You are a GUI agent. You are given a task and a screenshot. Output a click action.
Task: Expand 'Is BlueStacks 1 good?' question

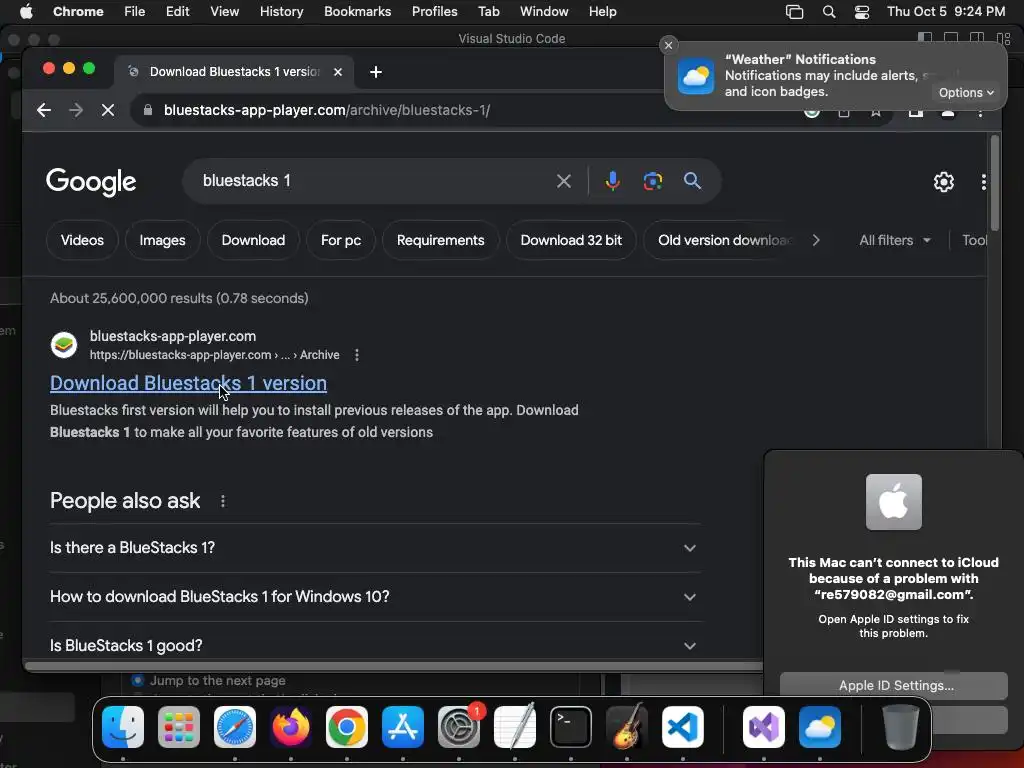pos(375,645)
